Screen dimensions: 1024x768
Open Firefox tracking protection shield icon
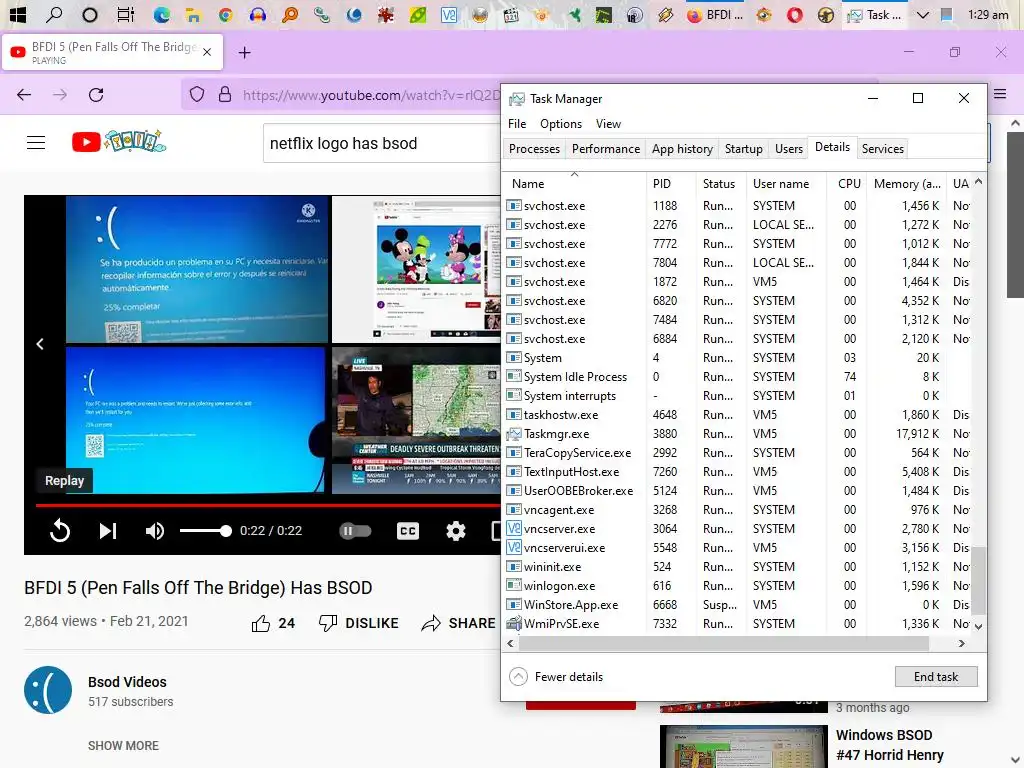197,95
